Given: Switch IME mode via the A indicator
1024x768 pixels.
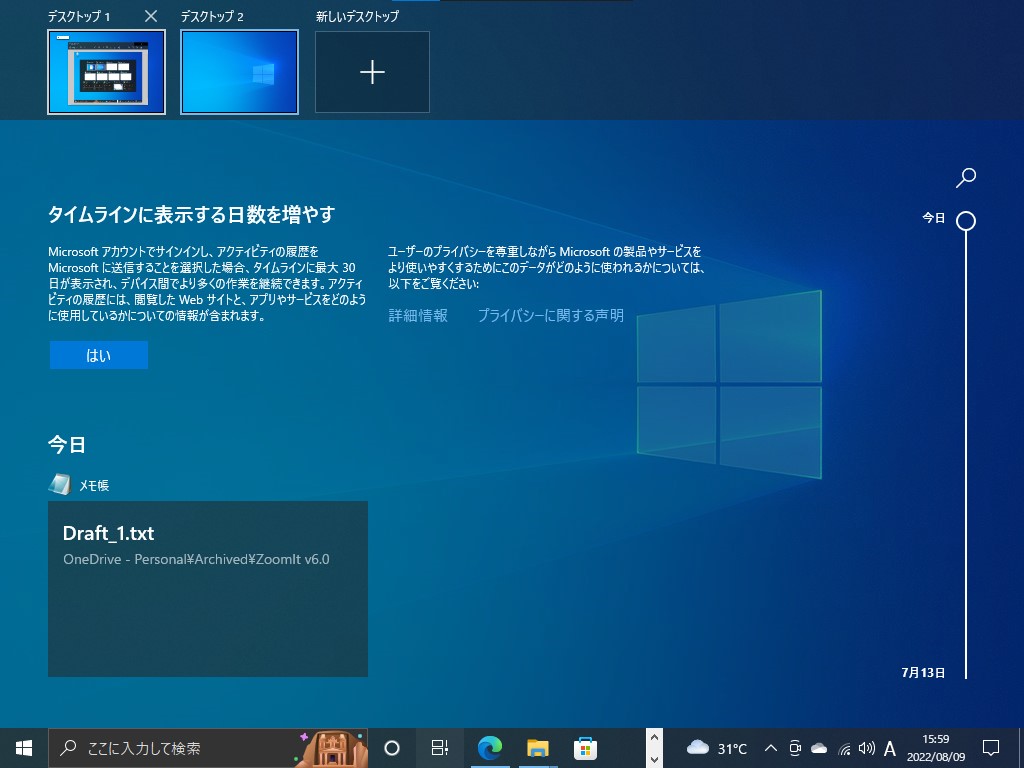Looking at the screenshot, I should pos(889,747).
